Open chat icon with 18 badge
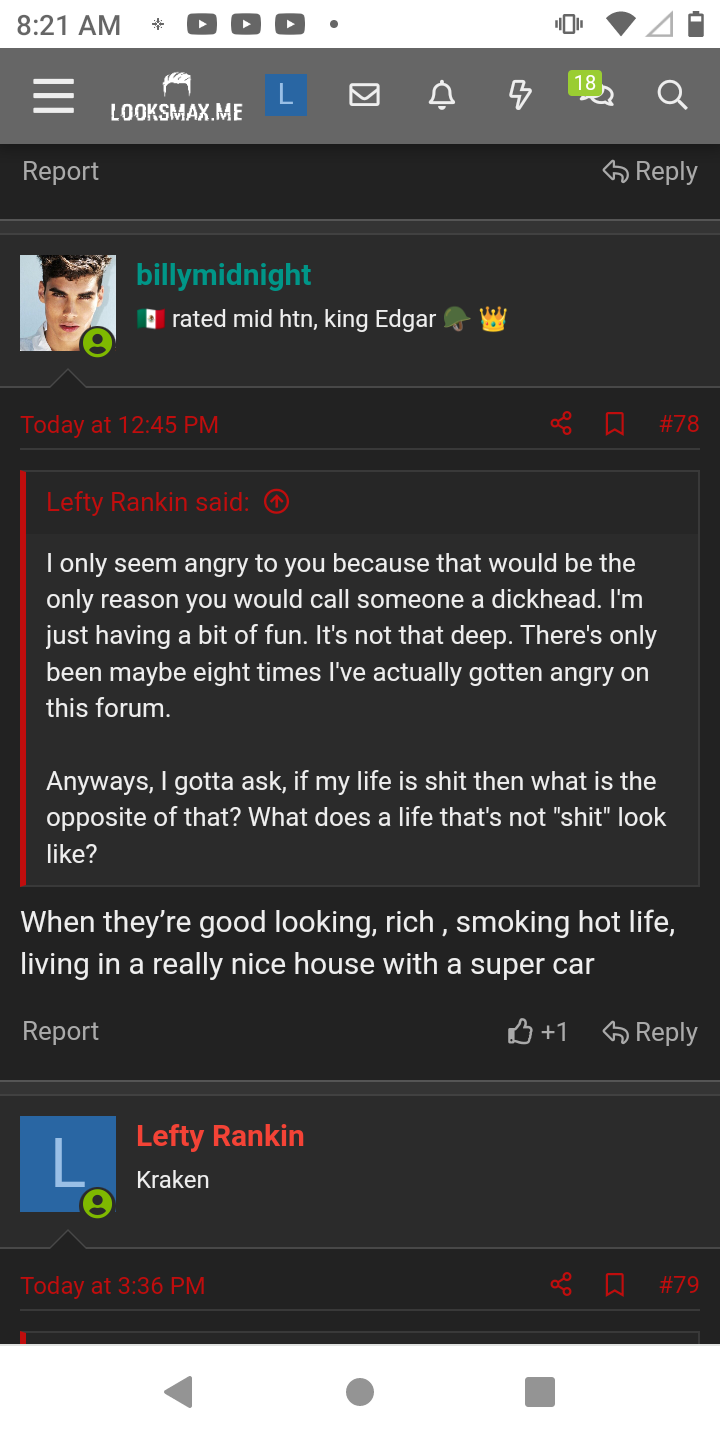 coord(594,93)
